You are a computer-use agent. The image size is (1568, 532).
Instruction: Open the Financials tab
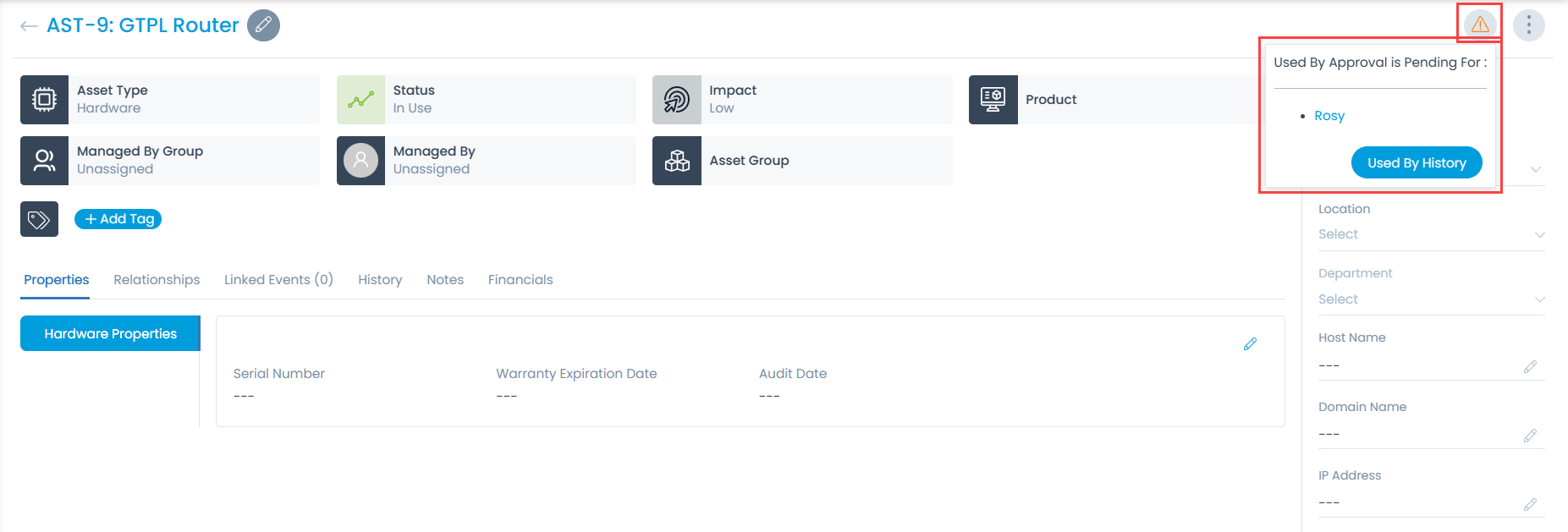(x=520, y=280)
